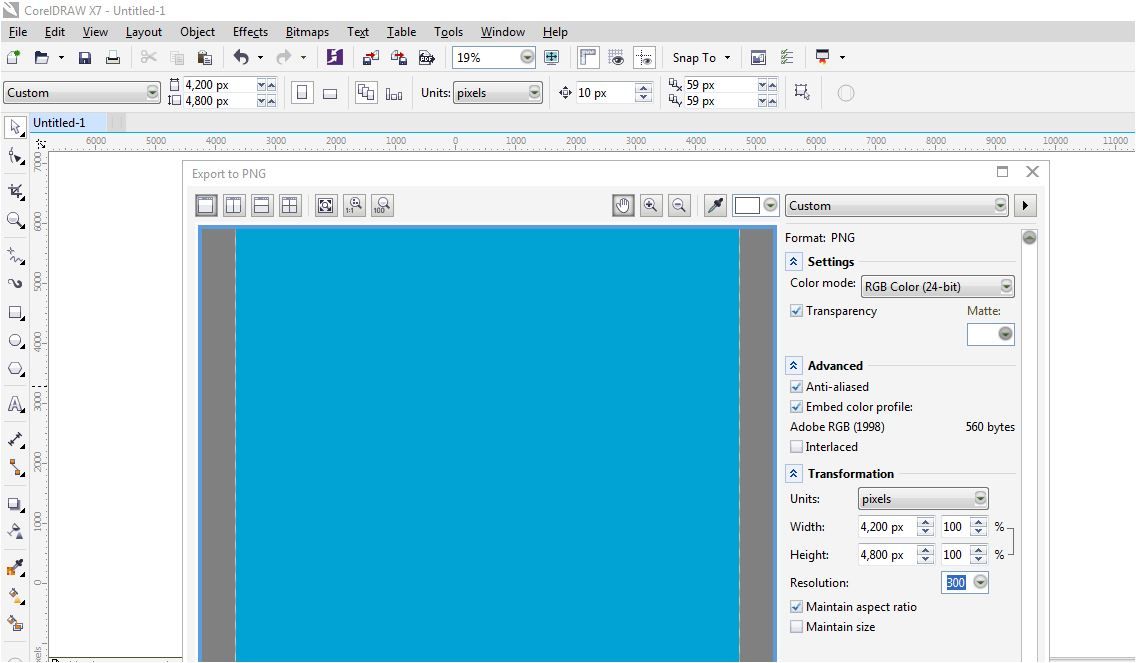Open the Matte color picker
Screen dimensions: 1136x663
point(990,334)
